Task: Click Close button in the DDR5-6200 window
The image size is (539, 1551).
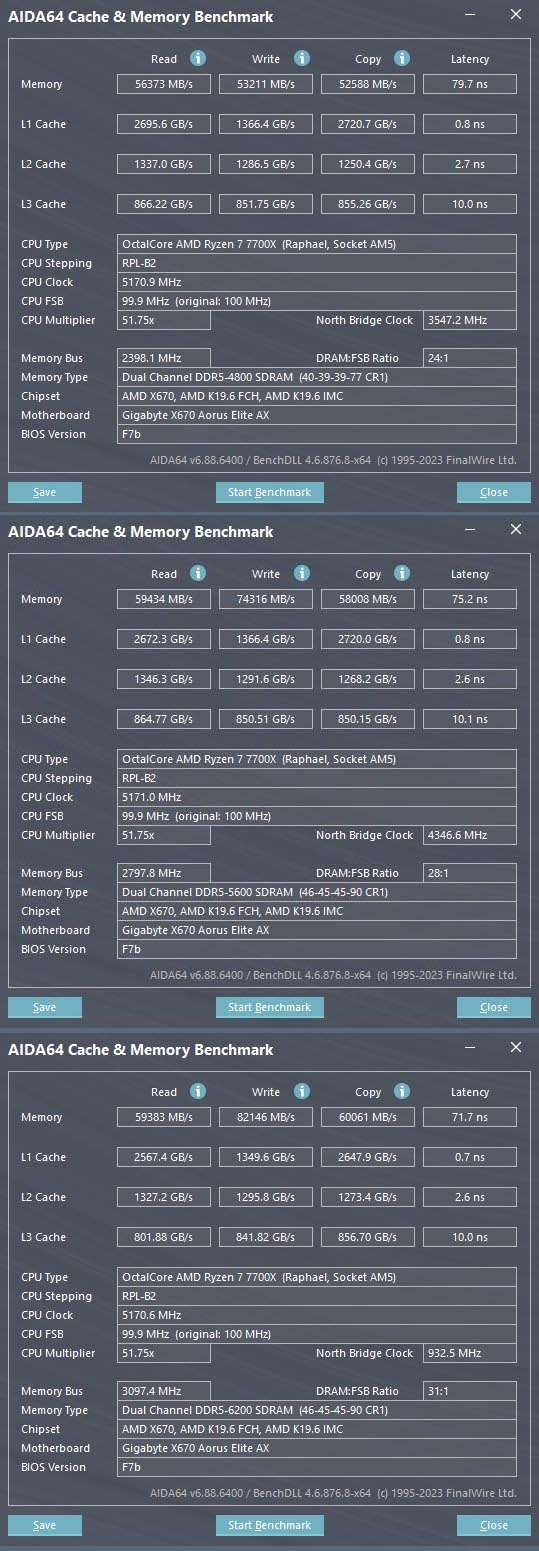Action: 494,1525
